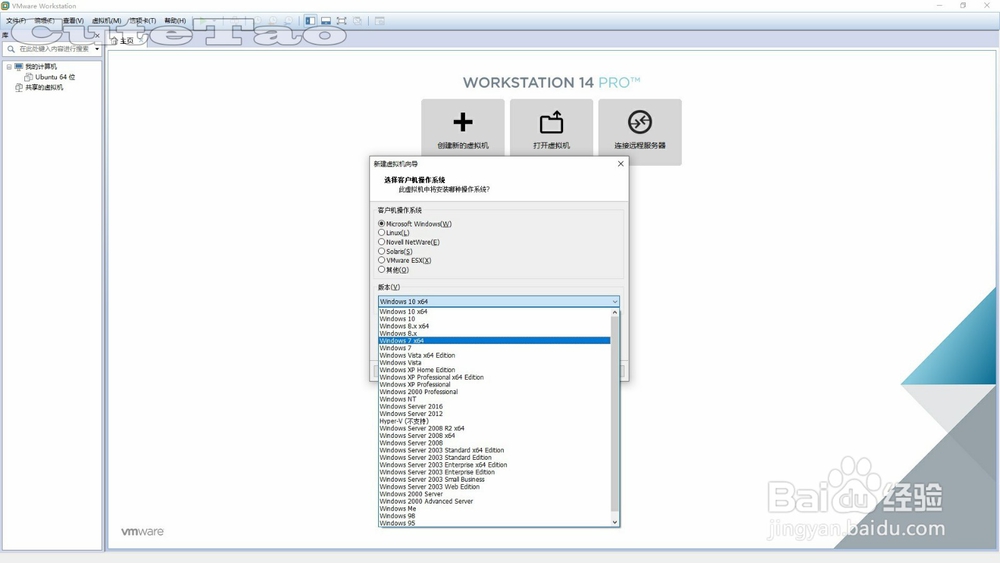1000x563 pixels.
Task: Click the 我的计算机 computer icon
Action: point(18,67)
